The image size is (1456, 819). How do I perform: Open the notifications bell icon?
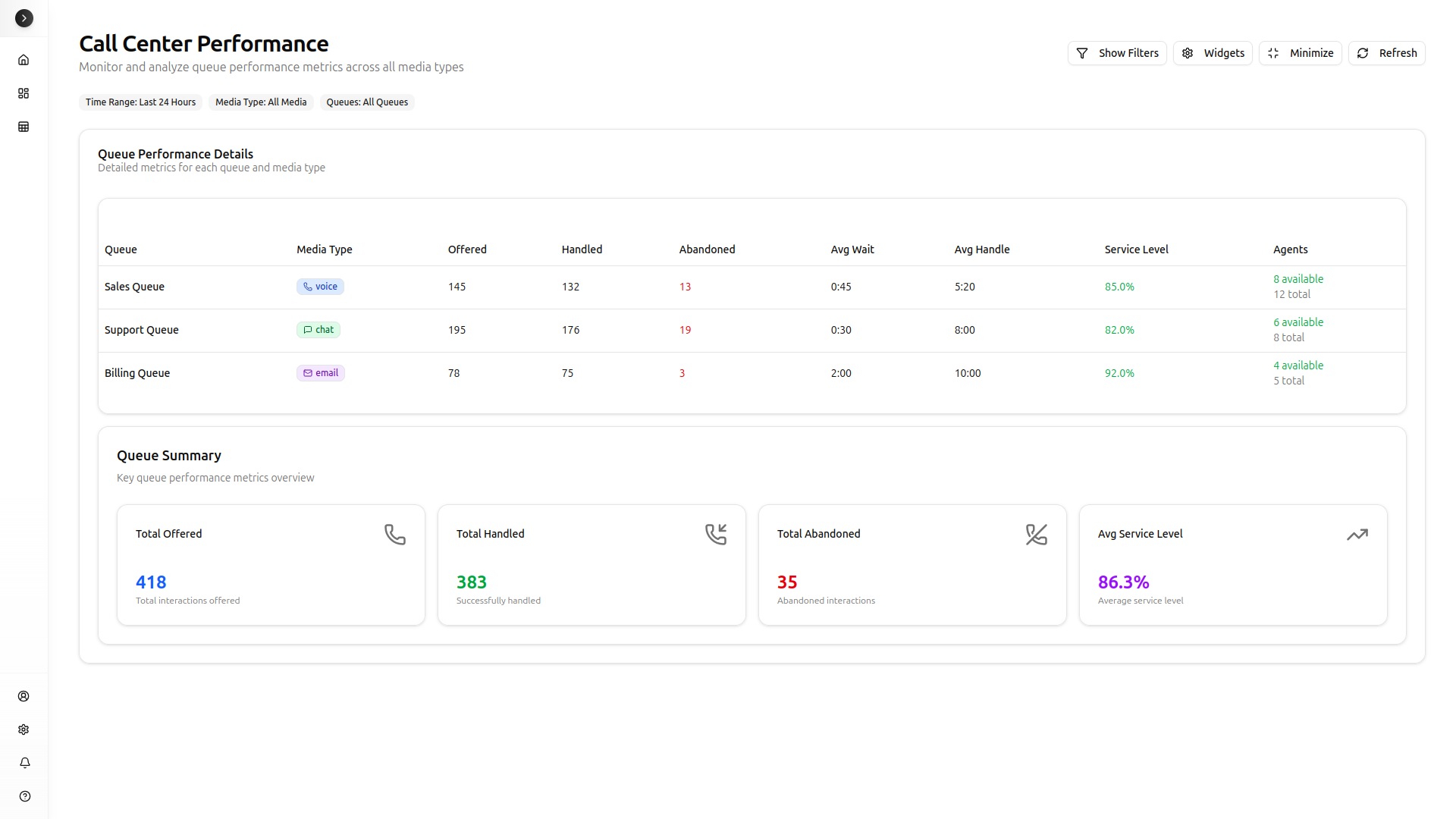tap(24, 763)
